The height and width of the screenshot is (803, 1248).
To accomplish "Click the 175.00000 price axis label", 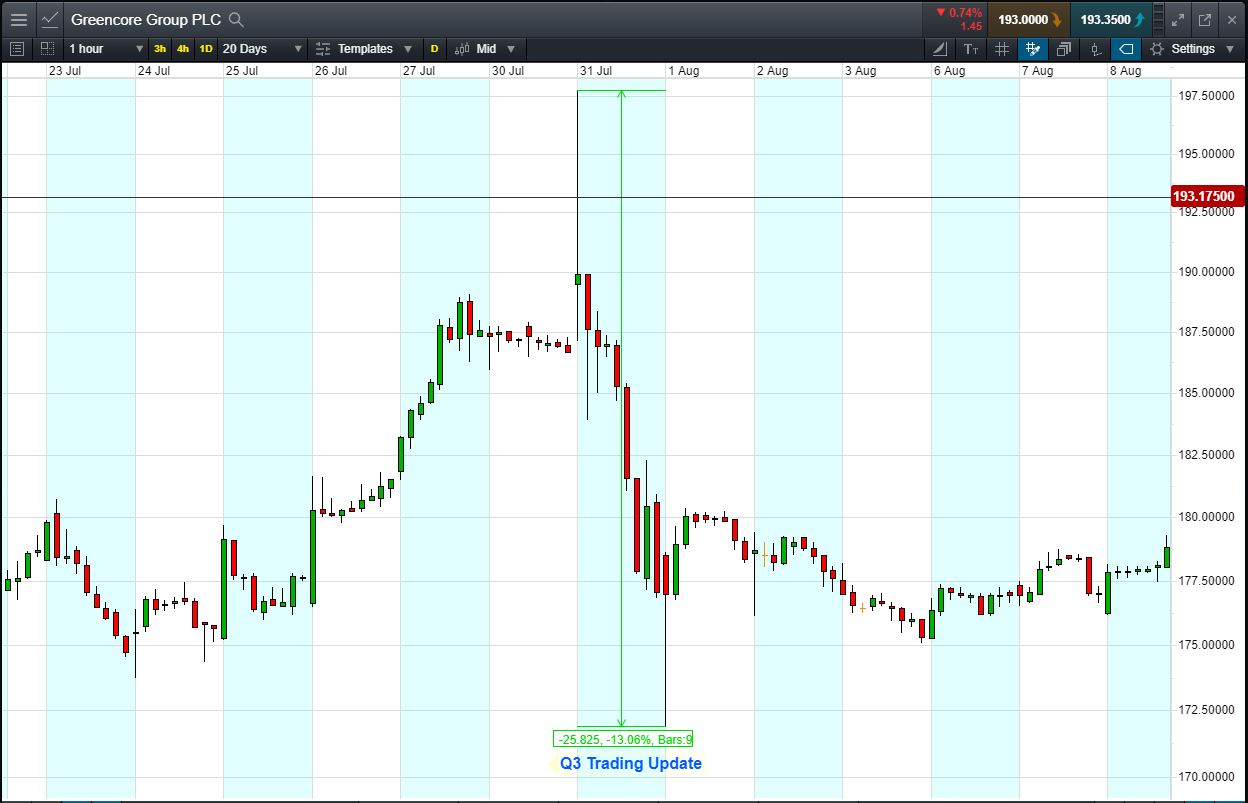I will point(1206,644).
